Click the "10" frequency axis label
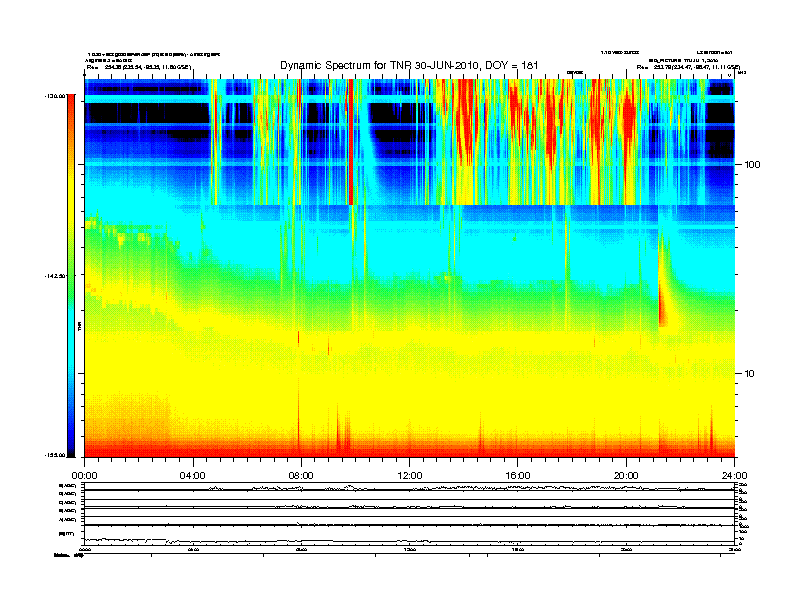Screen dimensions: 792x612 [x=750, y=374]
